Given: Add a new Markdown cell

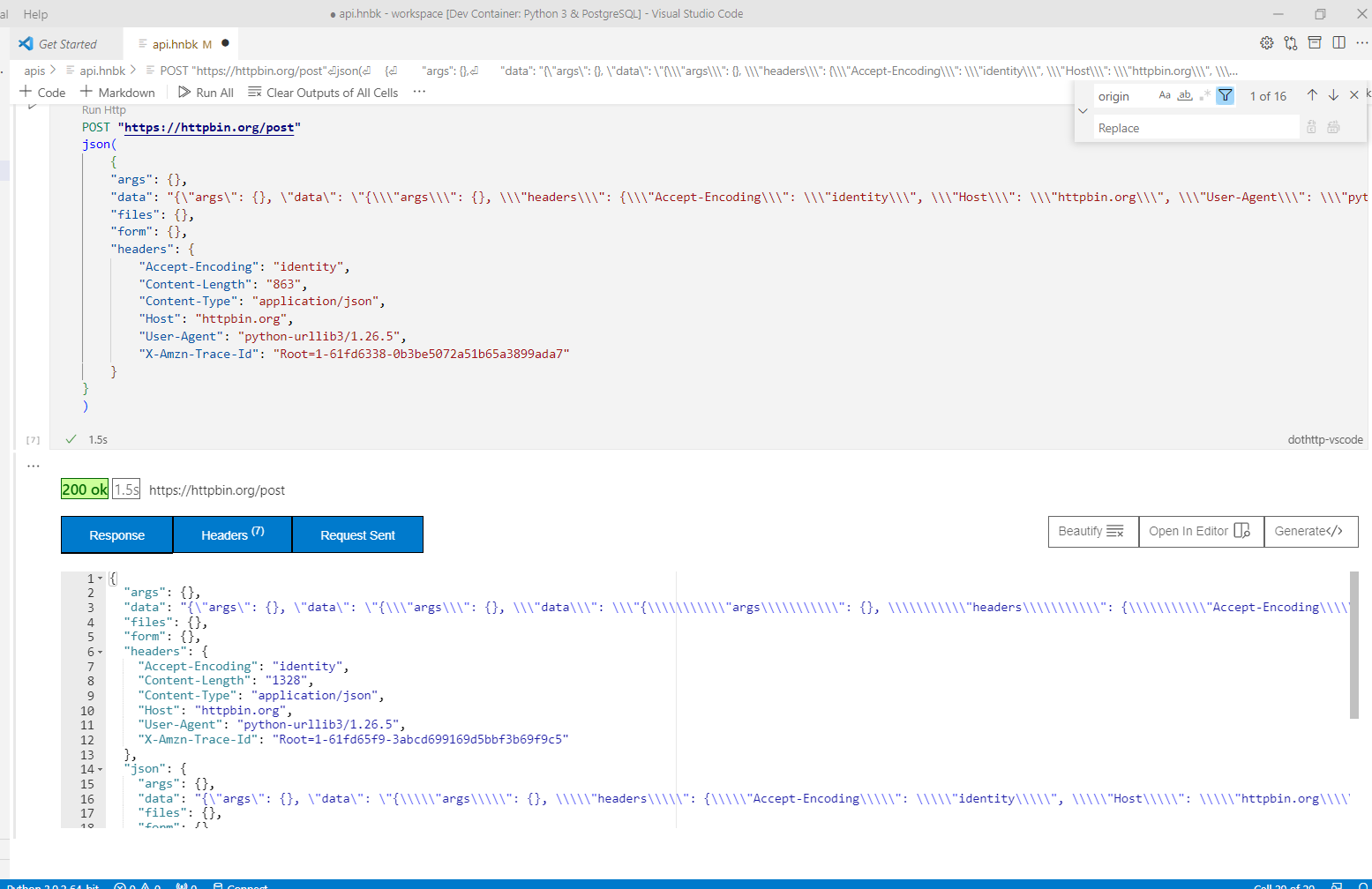Looking at the screenshot, I should pos(117,93).
